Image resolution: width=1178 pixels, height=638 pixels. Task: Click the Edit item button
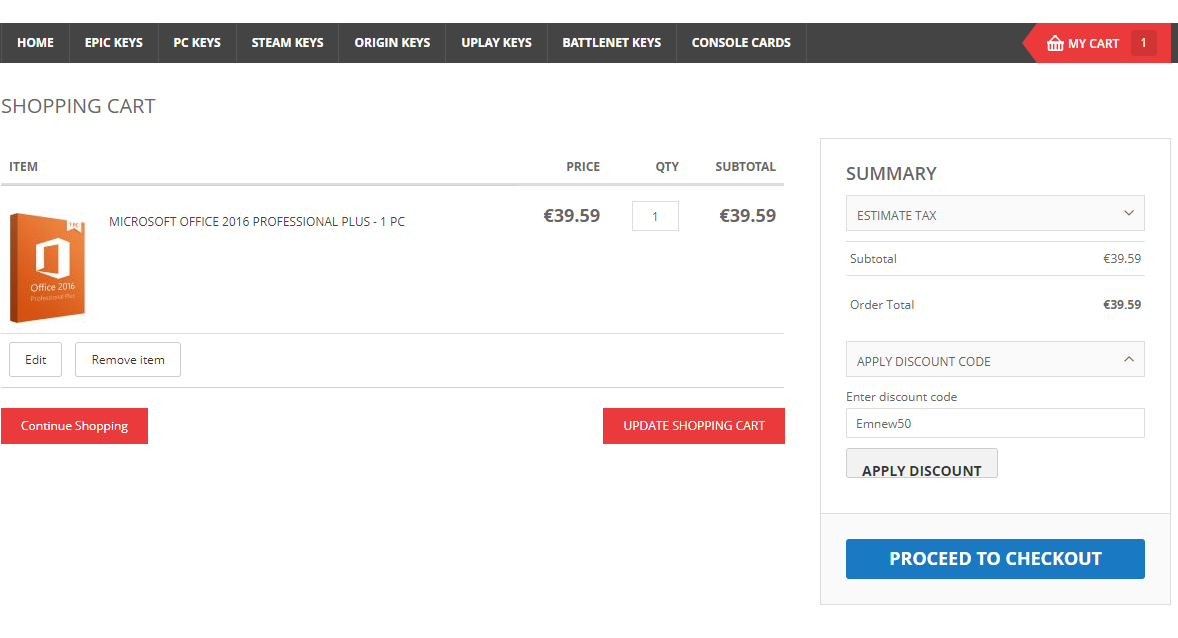36,360
